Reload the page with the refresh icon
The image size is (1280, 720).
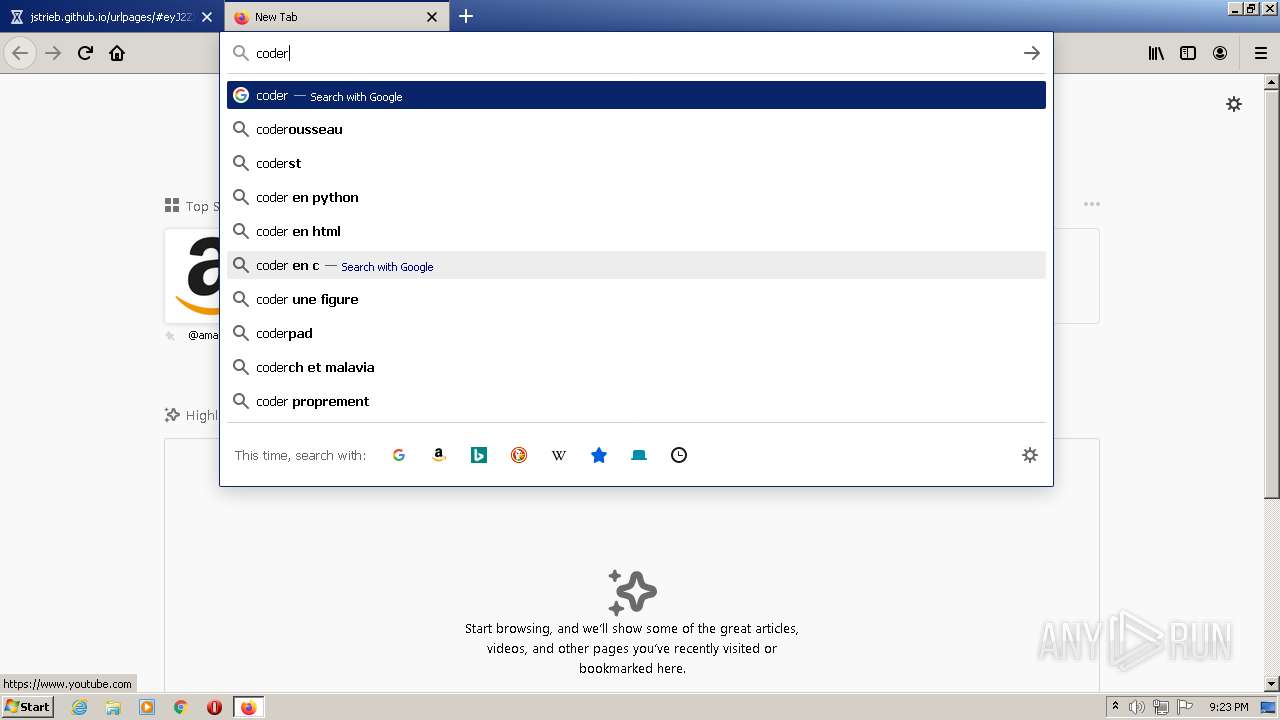click(x=85, y=53)
